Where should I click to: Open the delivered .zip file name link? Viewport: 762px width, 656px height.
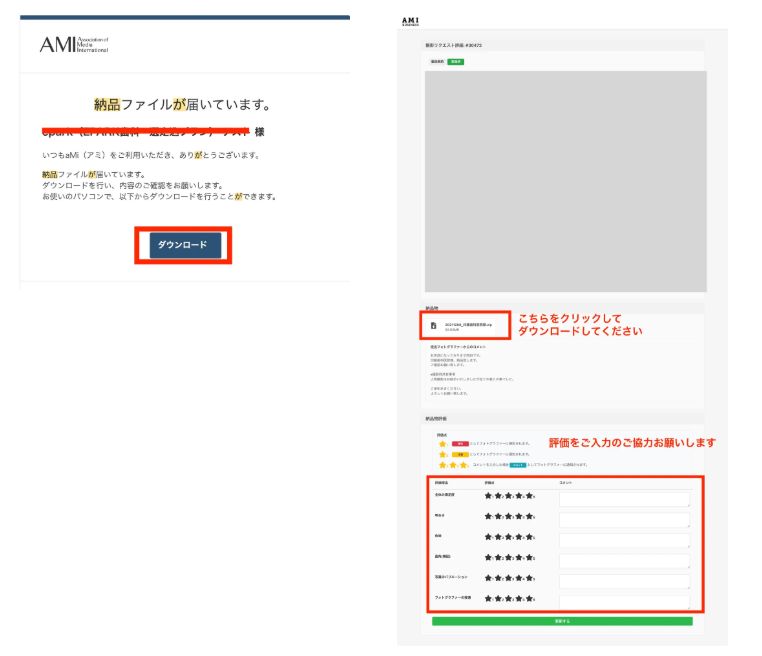tap(468, 325)
